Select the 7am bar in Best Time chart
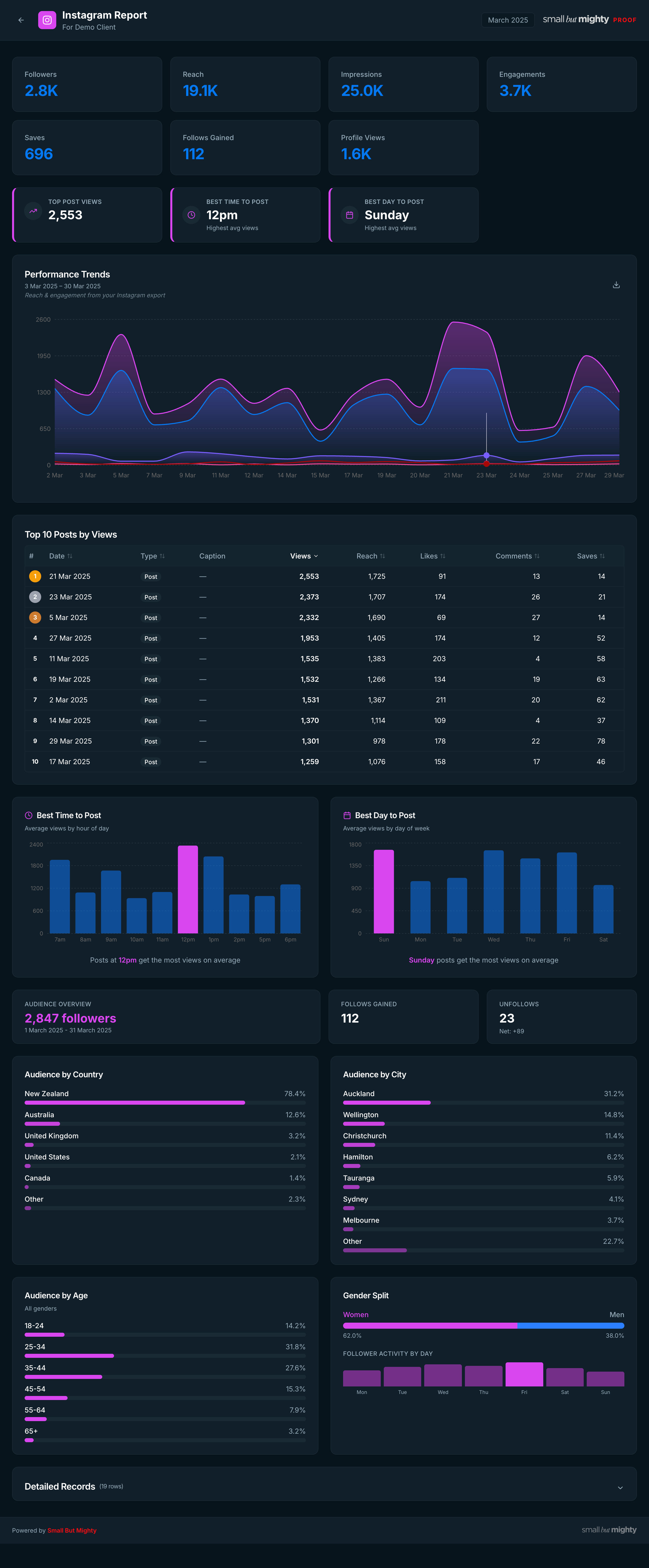Viewport: 649px width, 1568px height. pyautogui.click(x=60, y=897)
